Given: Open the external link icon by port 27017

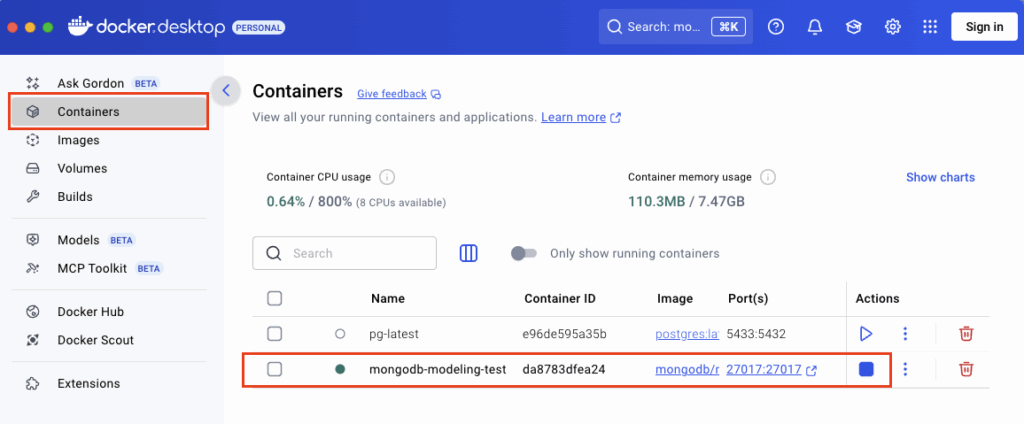Looking at the screenshot, I should pyautogui.click(x=811, y=370).
